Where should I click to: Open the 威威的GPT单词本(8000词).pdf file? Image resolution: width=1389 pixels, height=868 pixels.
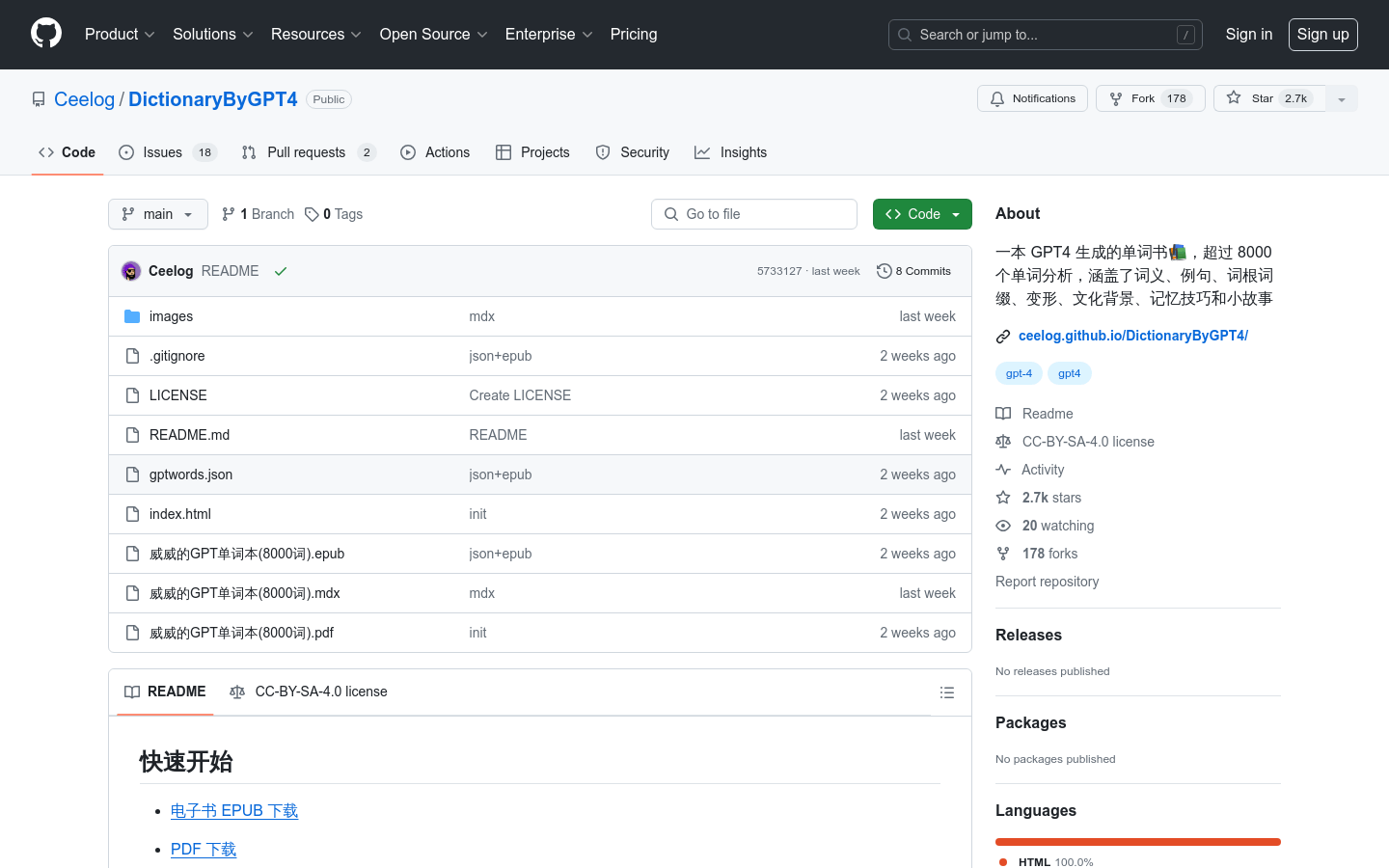point(241,633)
